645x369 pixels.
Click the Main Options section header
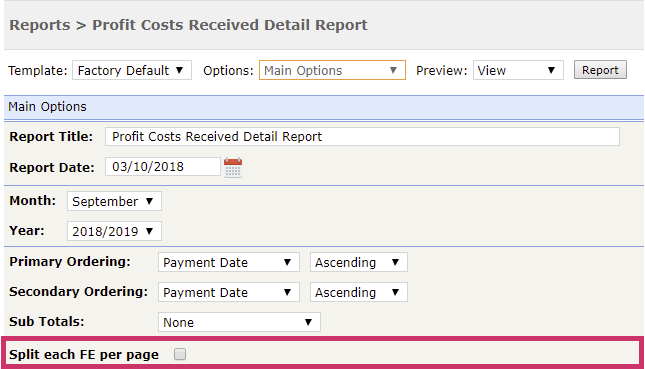pos(324,107)
